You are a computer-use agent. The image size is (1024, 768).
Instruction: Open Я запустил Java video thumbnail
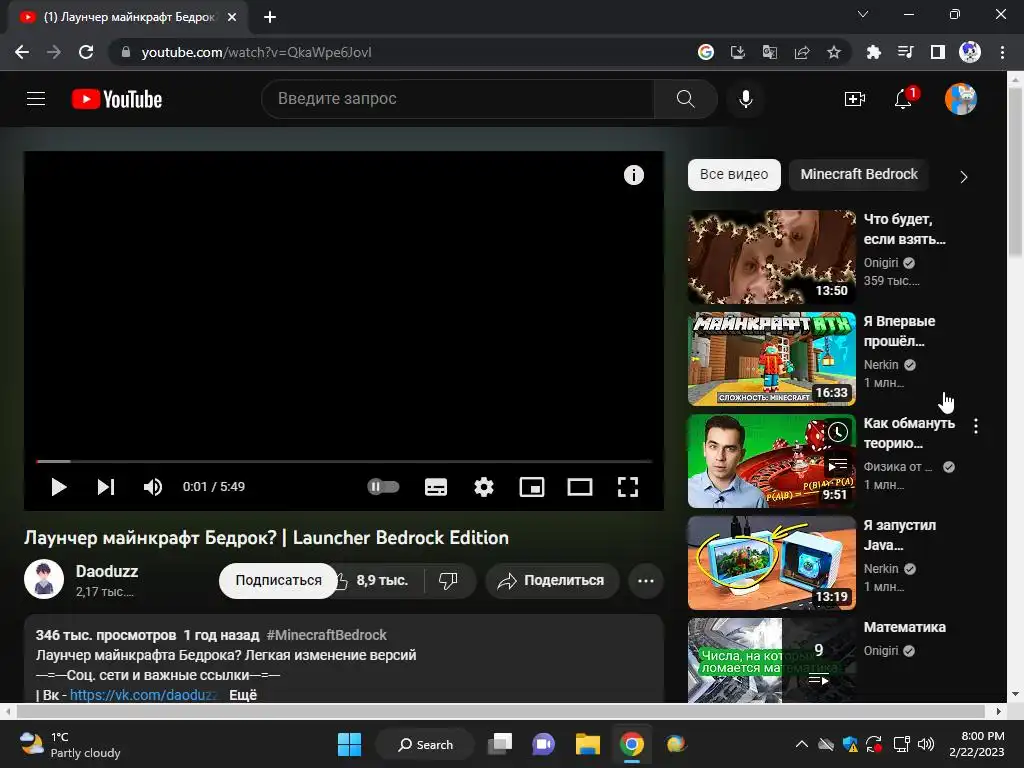pyautogui.click(x=772, y=563)
